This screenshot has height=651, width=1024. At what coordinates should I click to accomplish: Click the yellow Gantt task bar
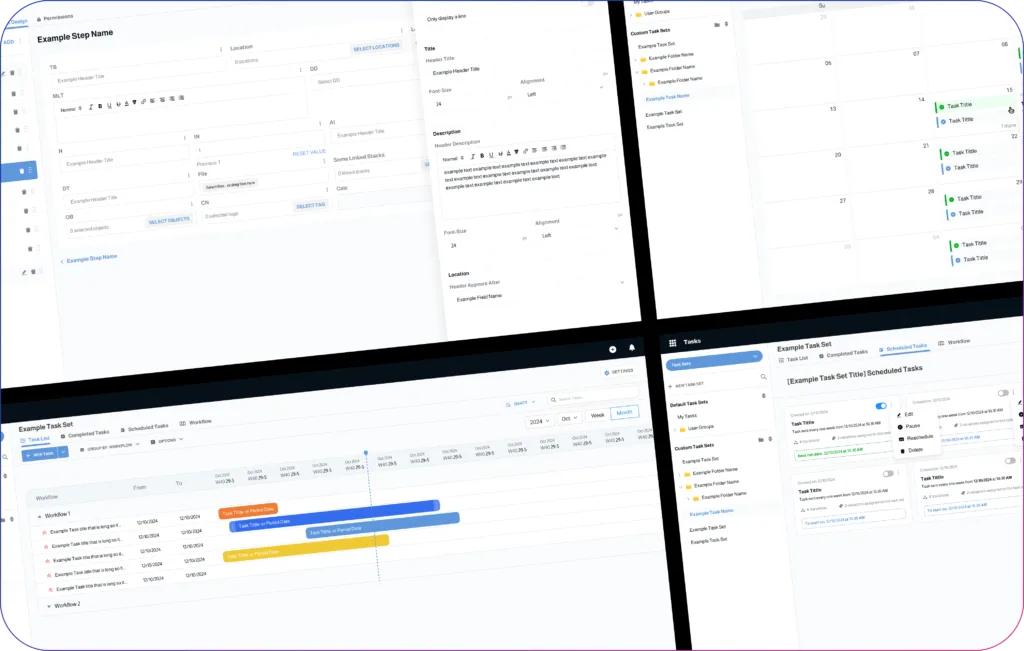[x=306, y=548]
